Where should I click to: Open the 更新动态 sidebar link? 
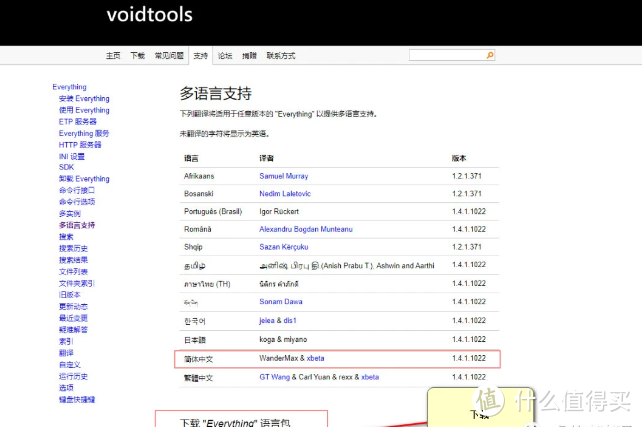point(73,307)
